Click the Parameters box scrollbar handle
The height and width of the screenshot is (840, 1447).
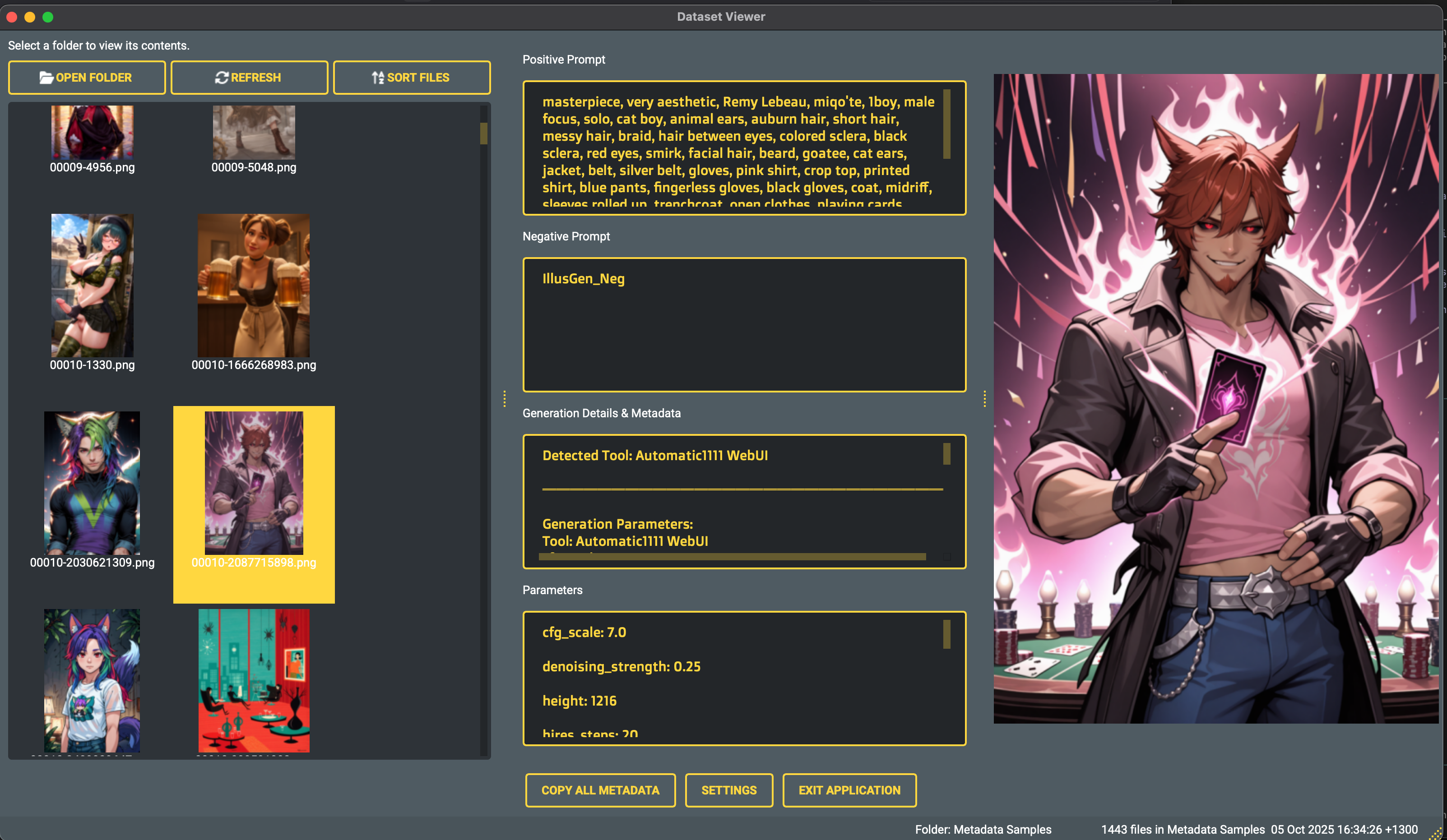[946, 634]
